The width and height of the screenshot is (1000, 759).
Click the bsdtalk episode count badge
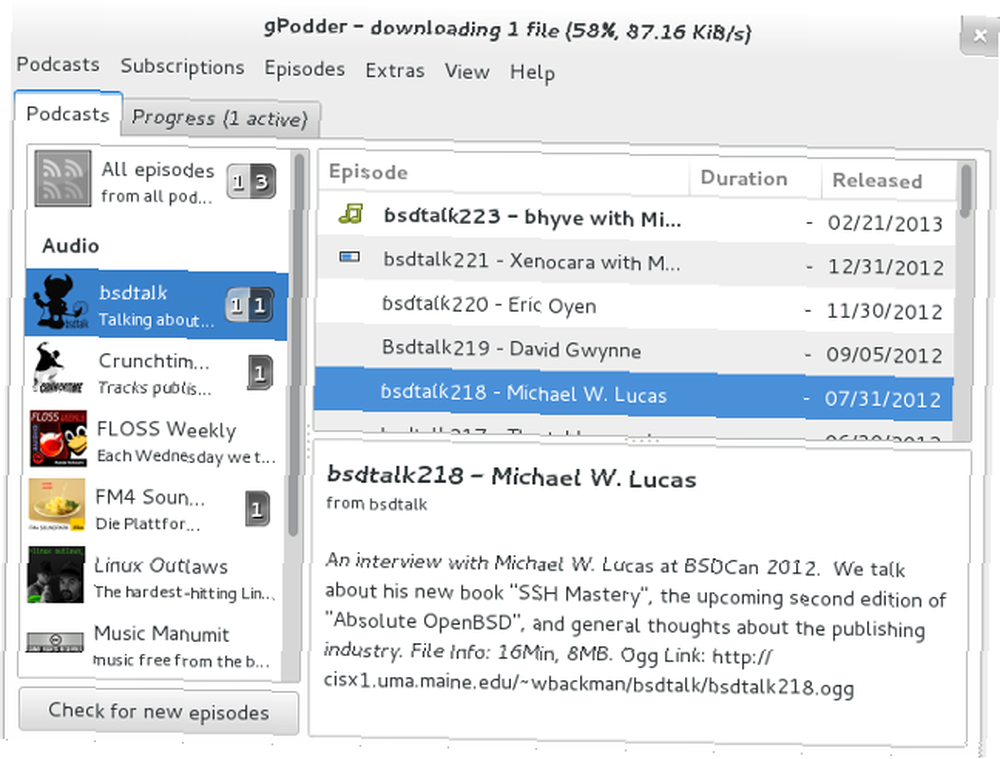[x=249, y=305]
